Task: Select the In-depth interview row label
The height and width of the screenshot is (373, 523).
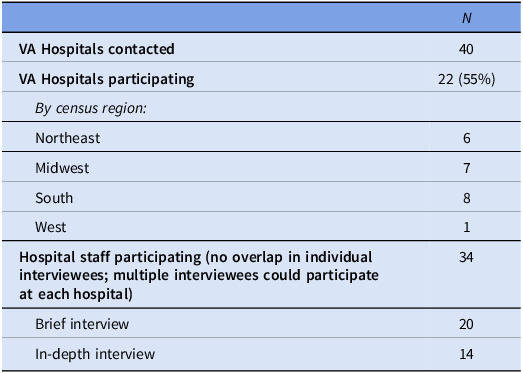Action: pyautogui.click(x=95, y=354)
